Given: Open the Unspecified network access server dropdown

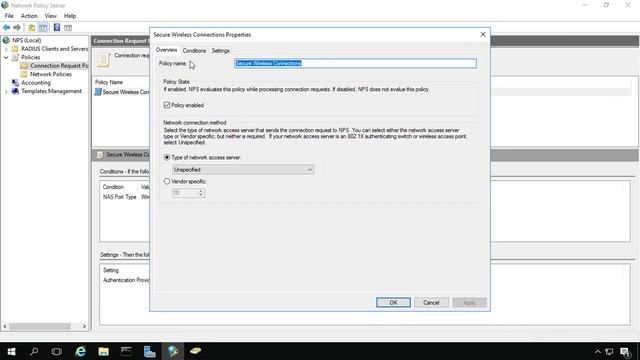Looking at the screenshot, I should click(x=243, y=169).
